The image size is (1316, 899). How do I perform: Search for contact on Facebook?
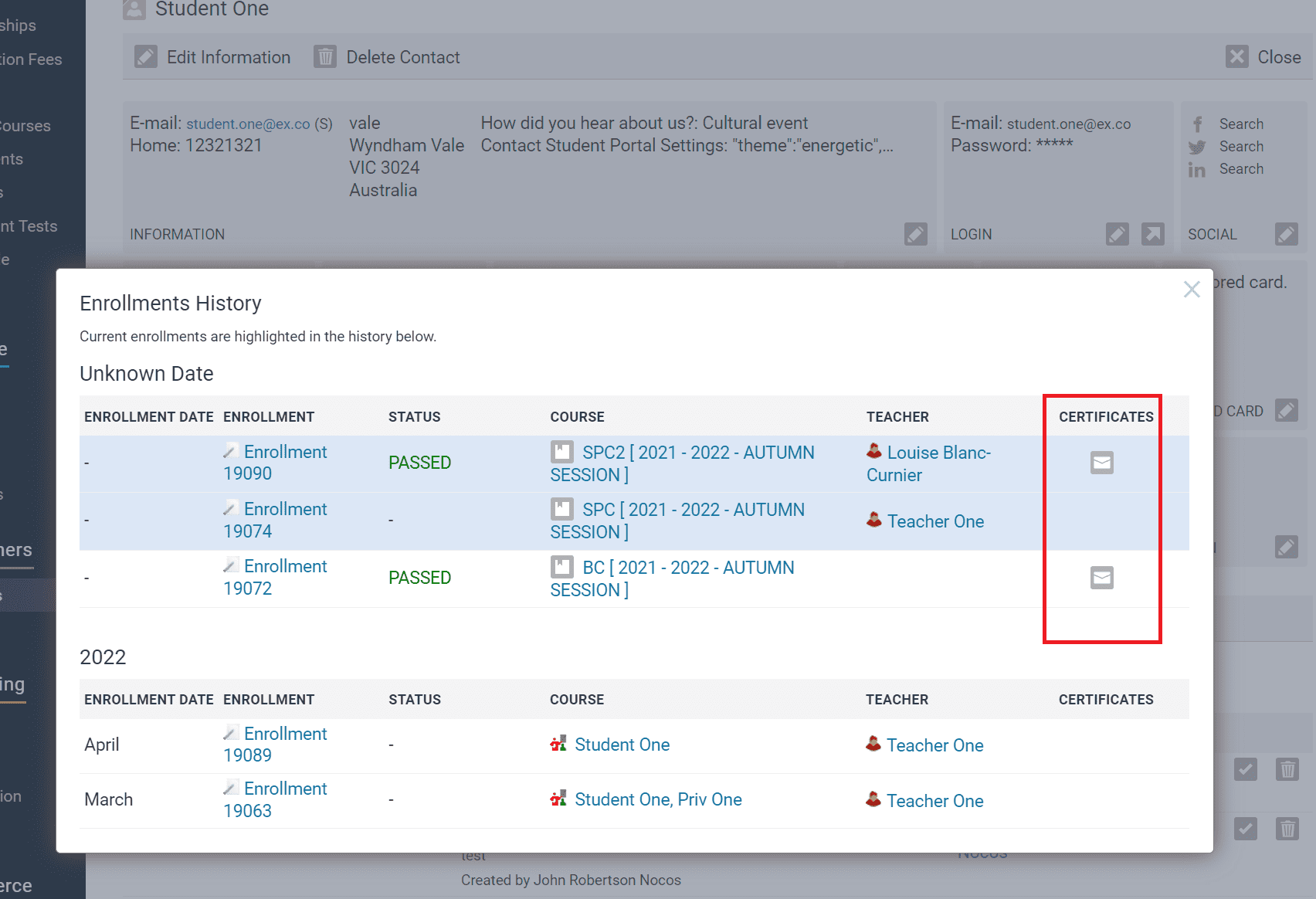(1240, 124)
